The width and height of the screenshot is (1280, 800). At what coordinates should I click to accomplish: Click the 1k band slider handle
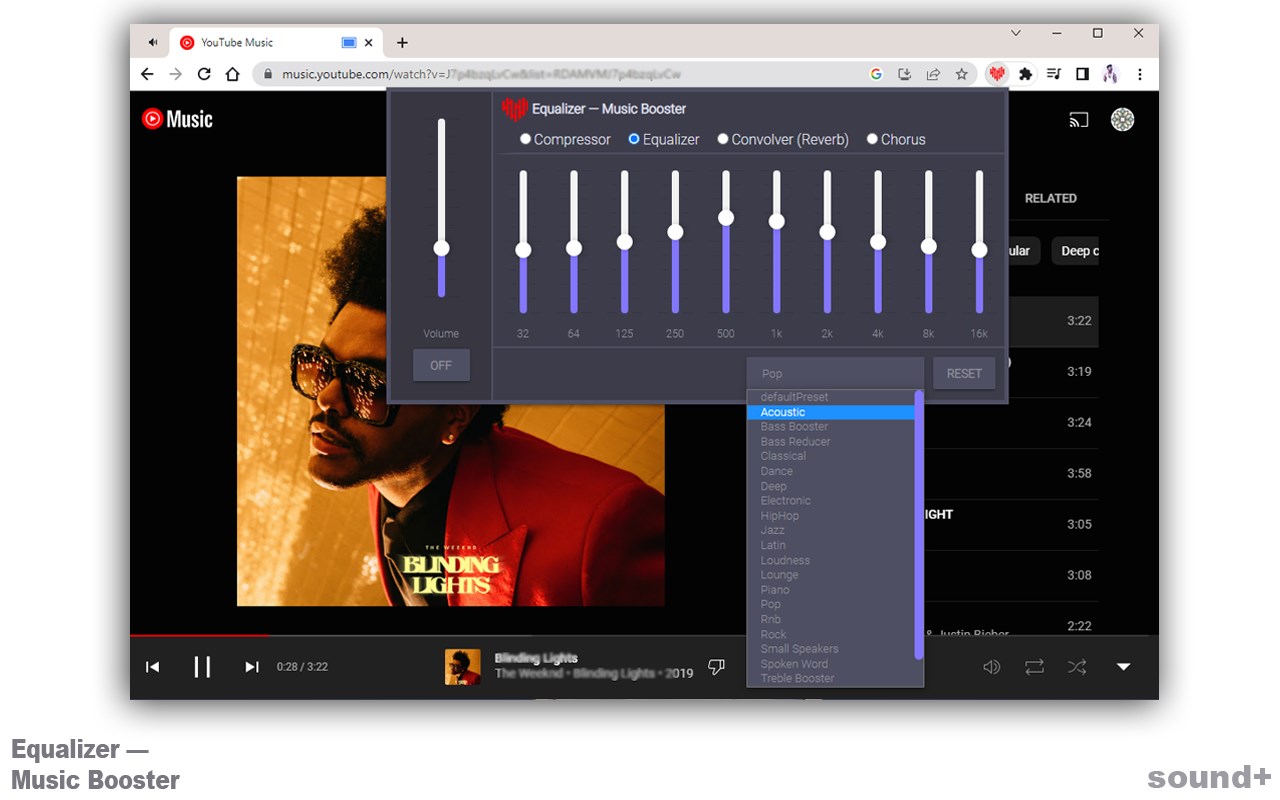pyautogui.click(x=776, y=222)
